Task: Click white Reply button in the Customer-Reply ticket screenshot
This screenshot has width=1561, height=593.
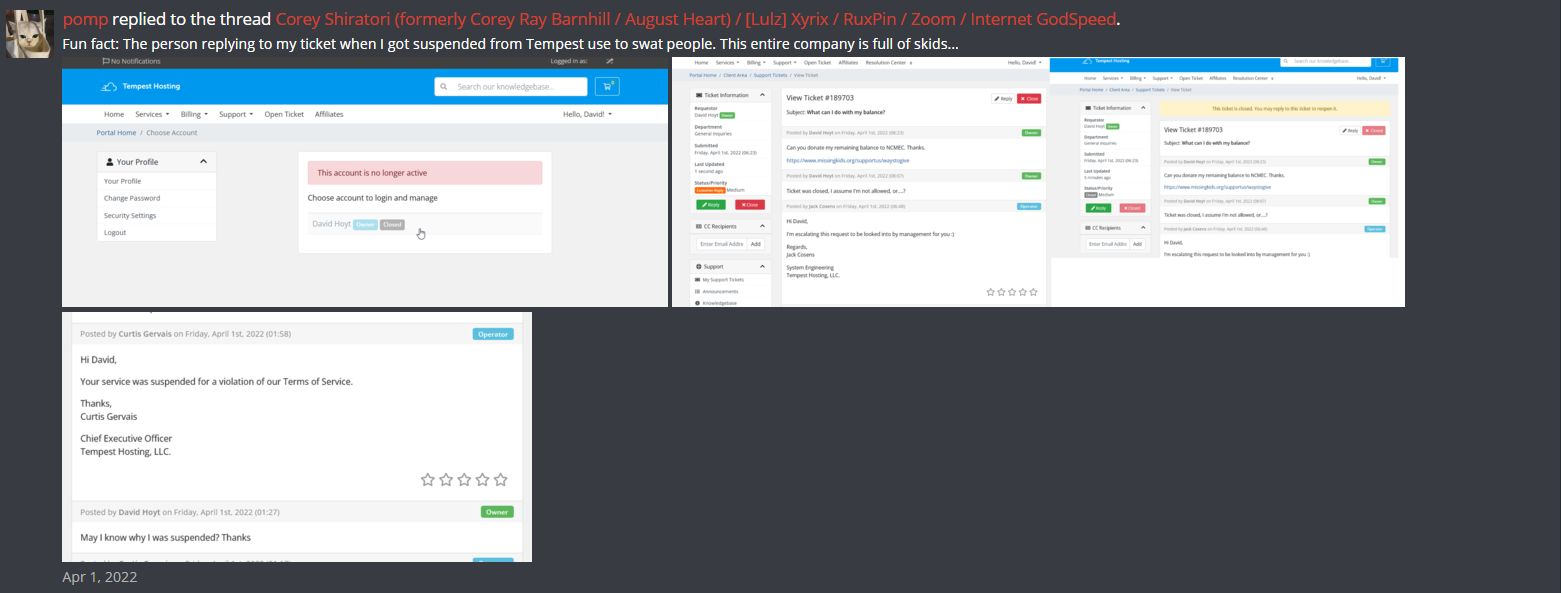Action: [x=1003, y=98]
